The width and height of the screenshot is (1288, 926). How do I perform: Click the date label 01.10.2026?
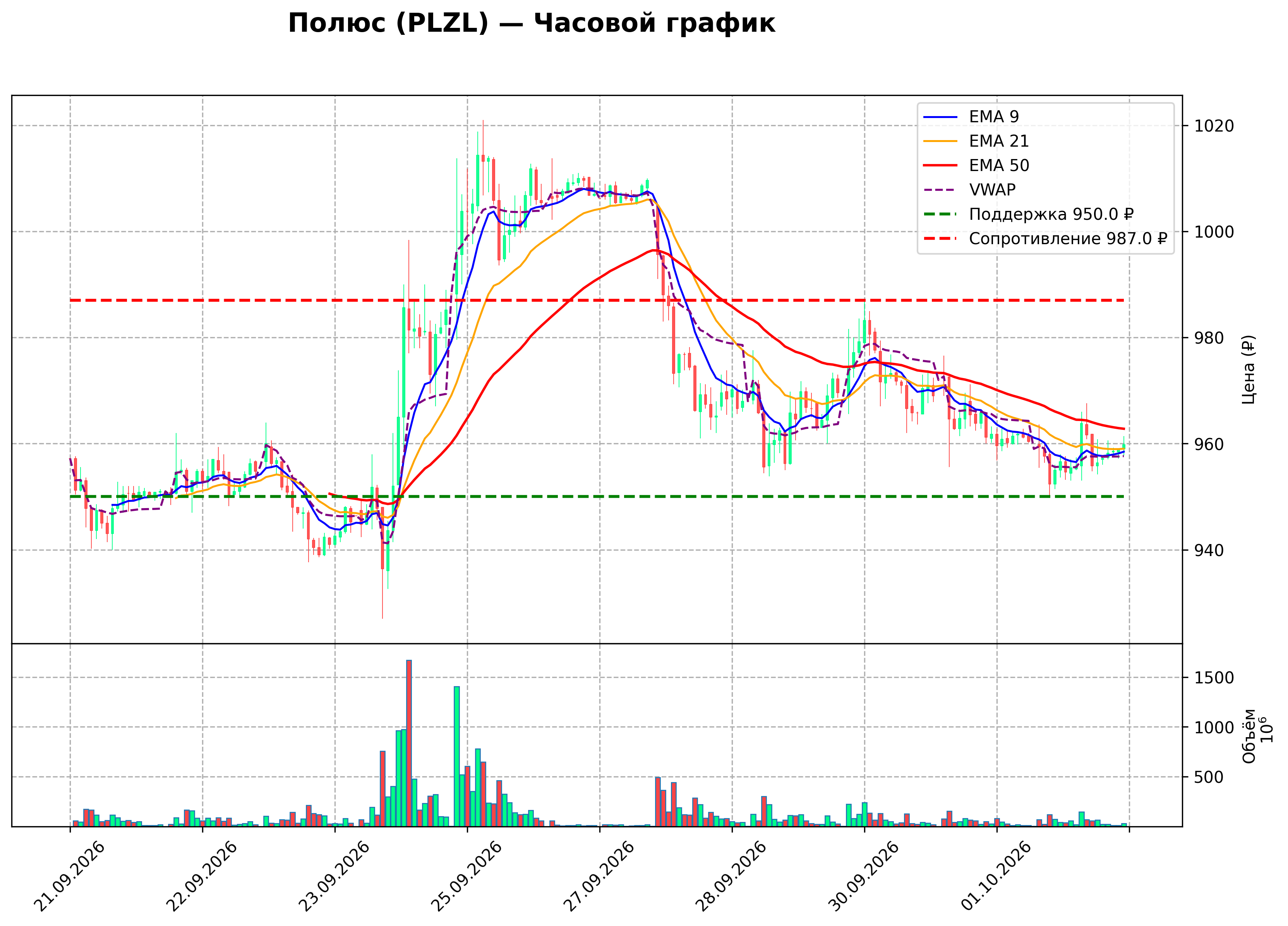pyautogui.click(x=996, y=876)
